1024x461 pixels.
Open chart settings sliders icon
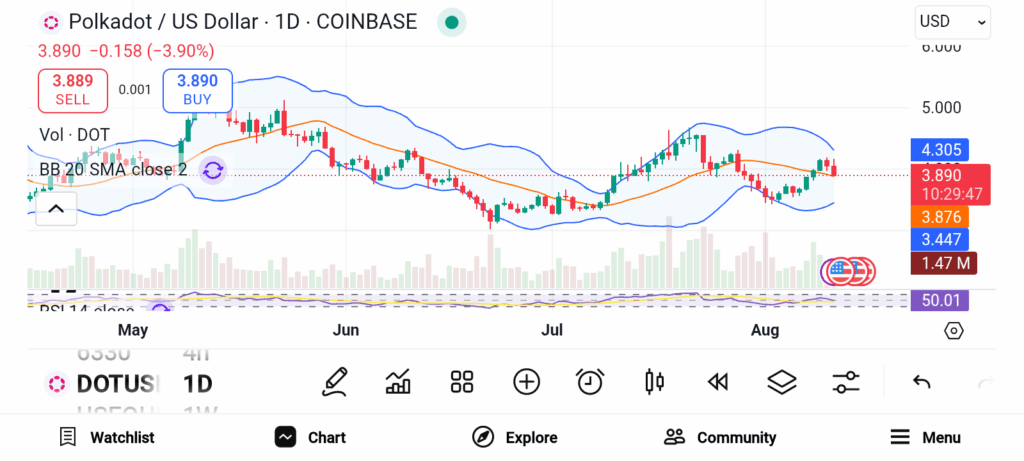tap(846, 381)
